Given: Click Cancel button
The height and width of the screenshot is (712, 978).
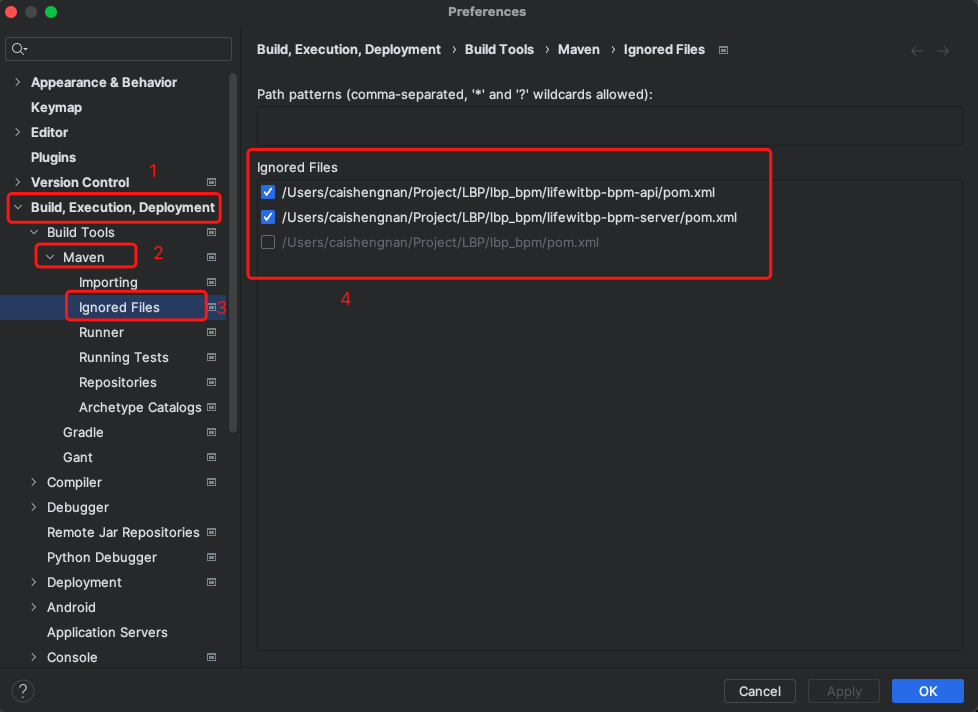Looking at the screenshot, I should (759, 691).
